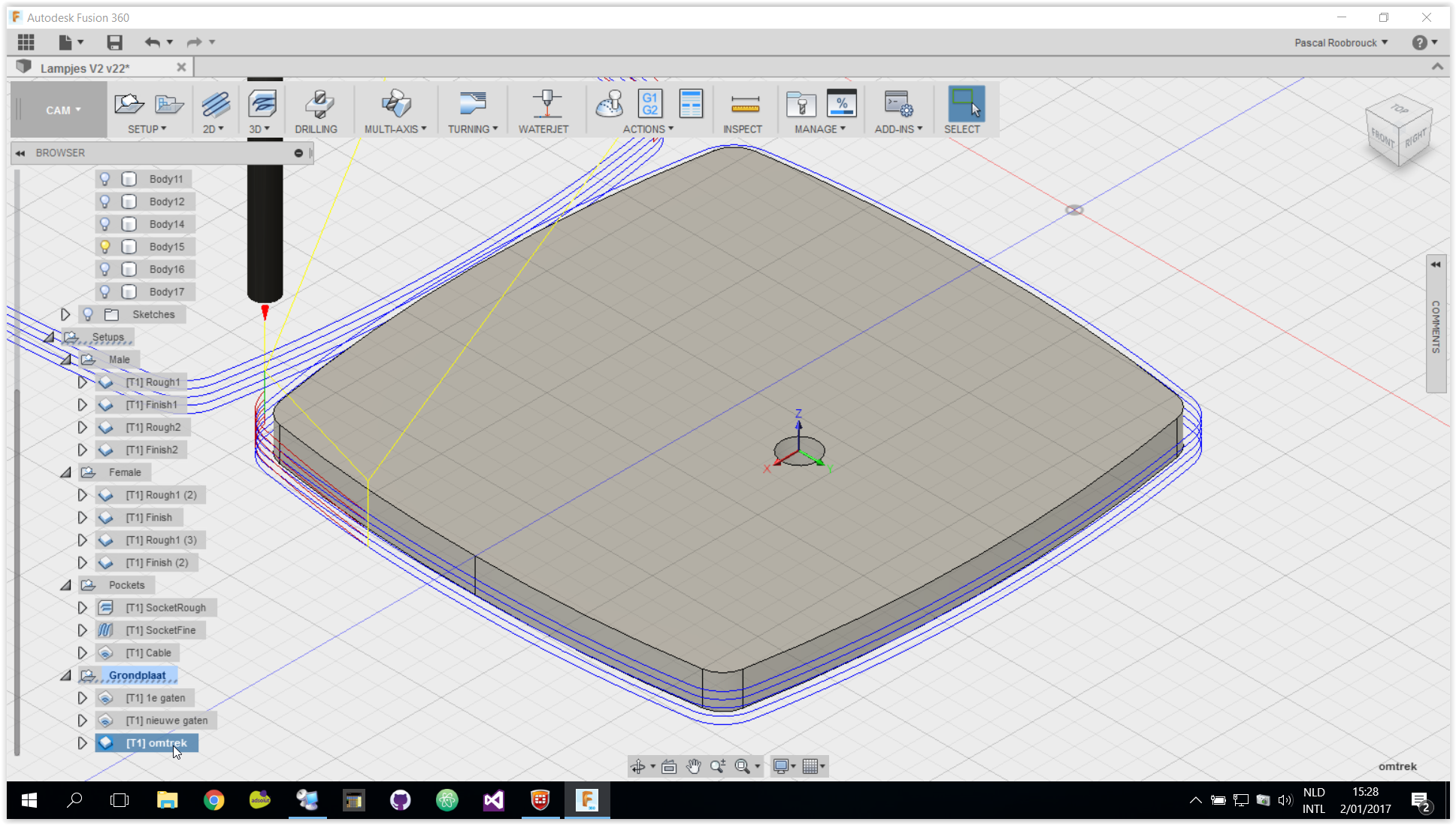Open the SETUP menu
The height and width of the screenshot is (825, 1456).
[147, 129]
